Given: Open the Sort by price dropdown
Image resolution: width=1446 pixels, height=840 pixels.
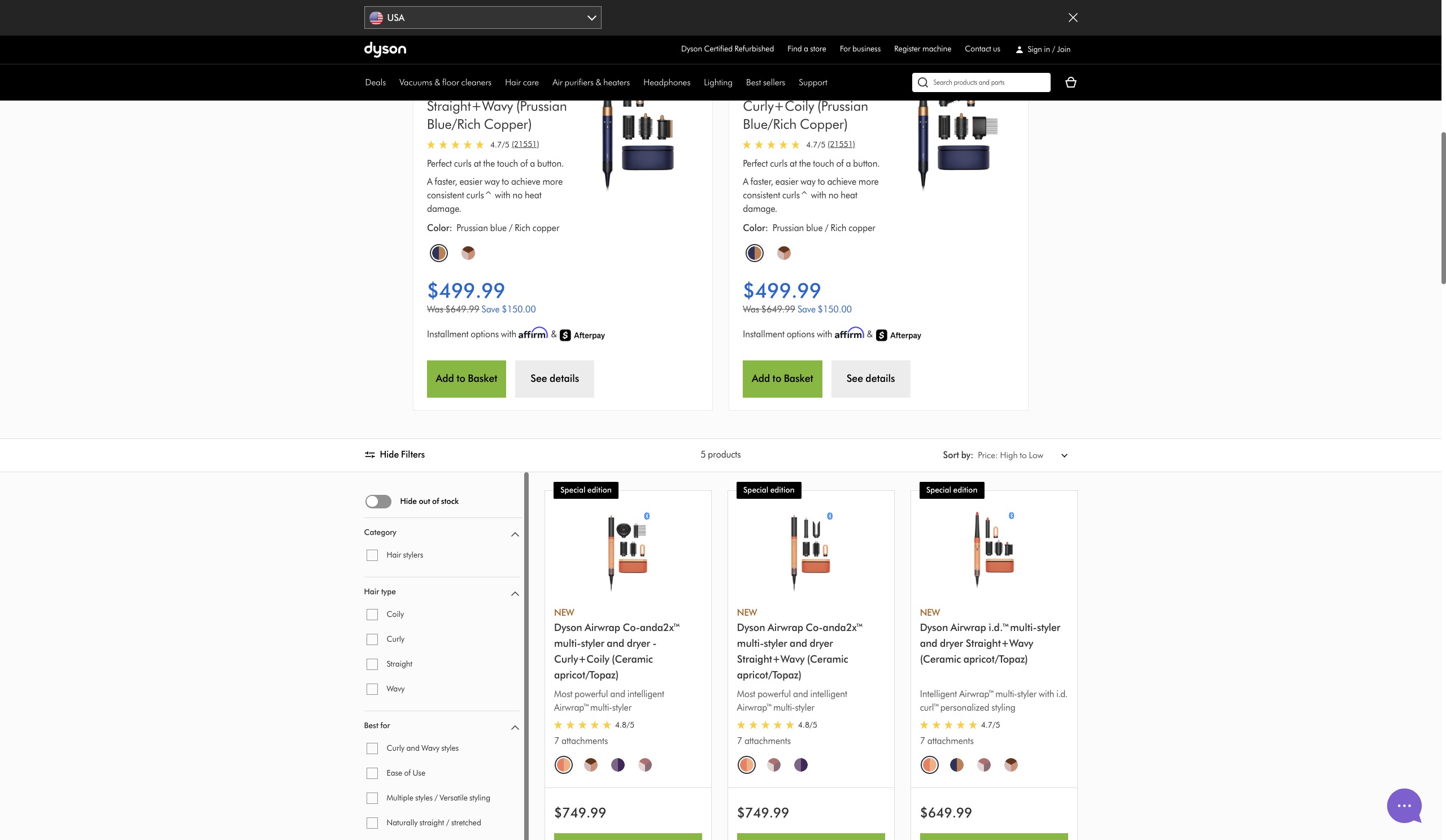Looking at the screenshot, I should click(x=1022, y=455).
